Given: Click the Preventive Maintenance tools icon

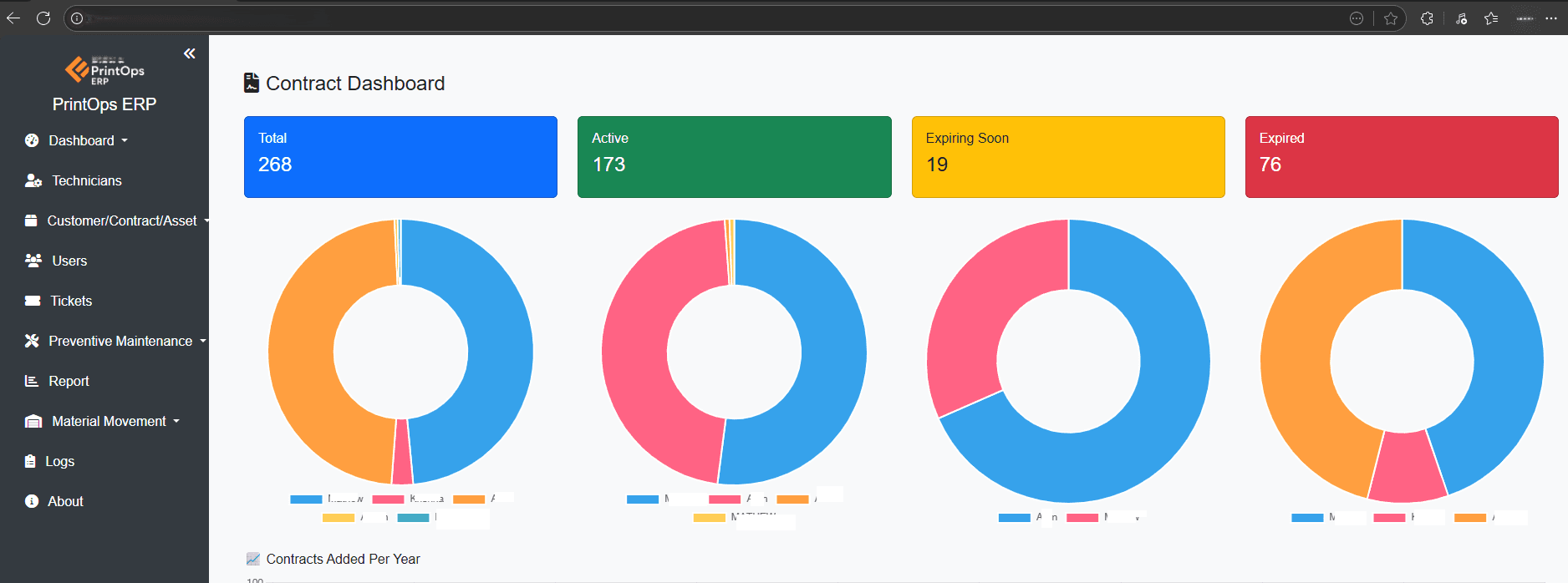Looking at the screenshot, I should coord(32,341).
